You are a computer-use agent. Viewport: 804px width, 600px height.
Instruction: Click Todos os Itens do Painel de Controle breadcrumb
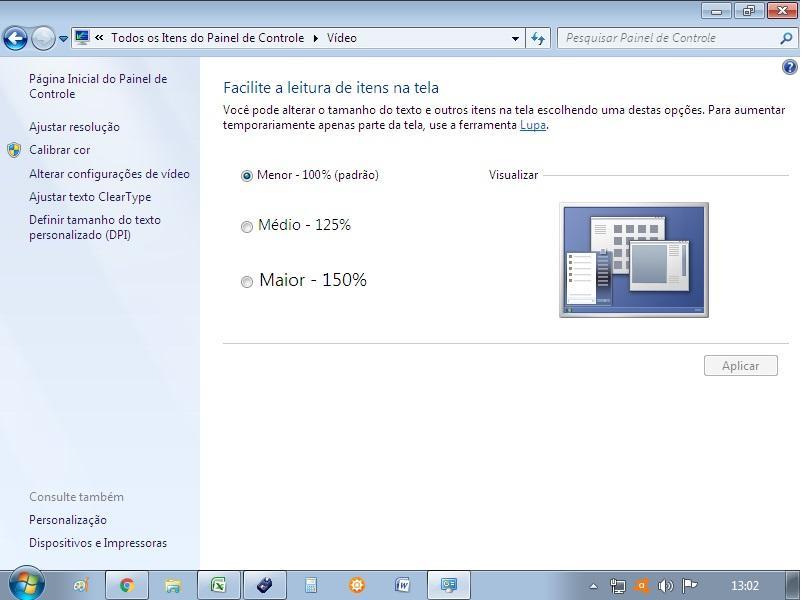click(x=208, y=38)
